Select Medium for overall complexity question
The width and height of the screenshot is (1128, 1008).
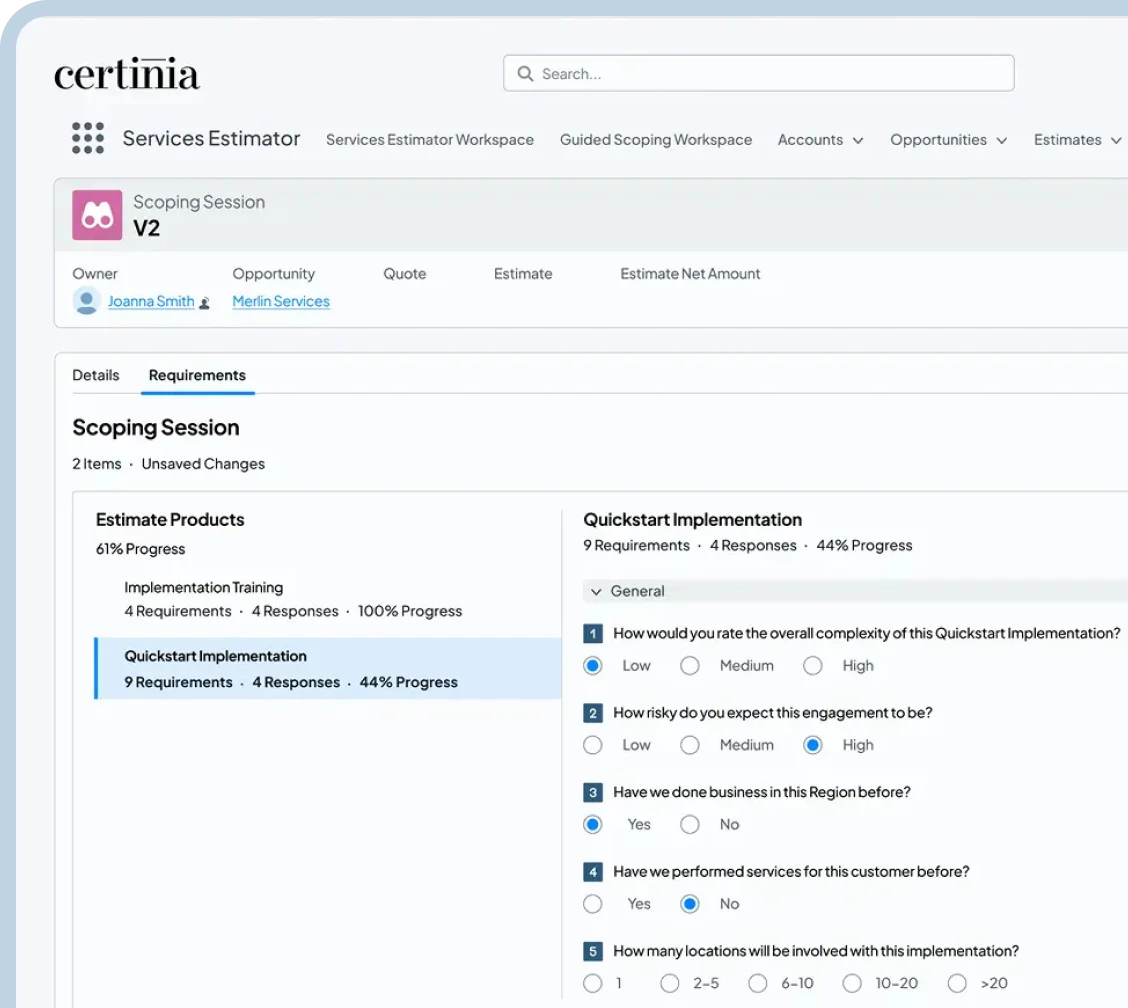tap(690, 666)
